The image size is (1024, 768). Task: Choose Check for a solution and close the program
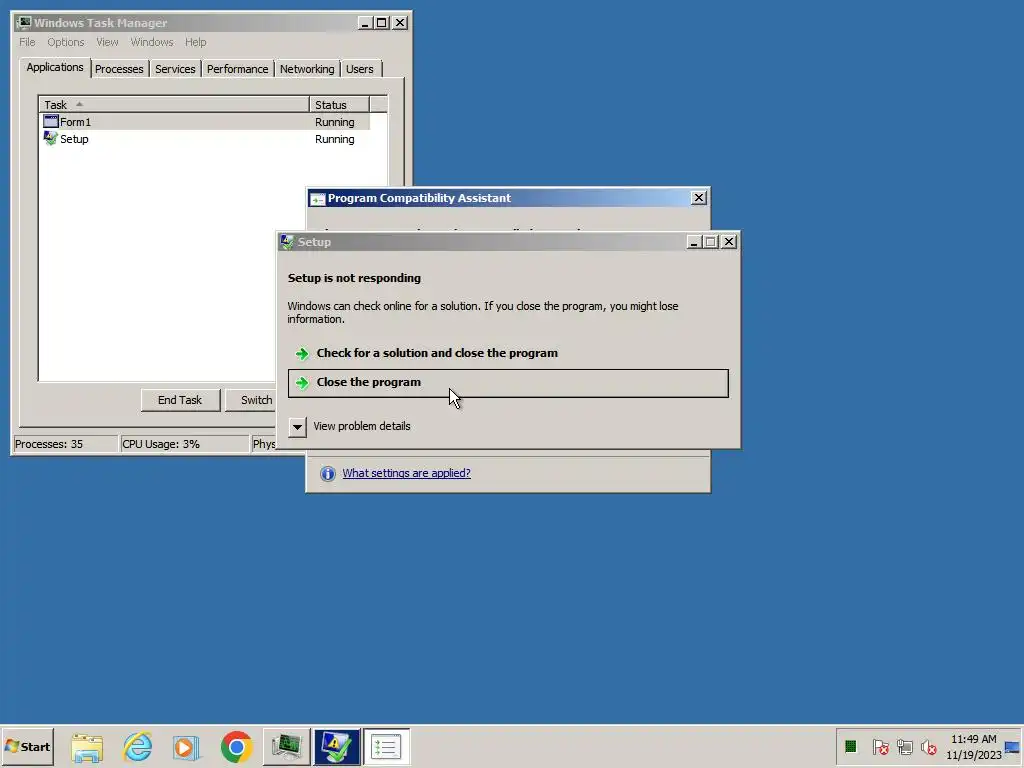[508, 353]
